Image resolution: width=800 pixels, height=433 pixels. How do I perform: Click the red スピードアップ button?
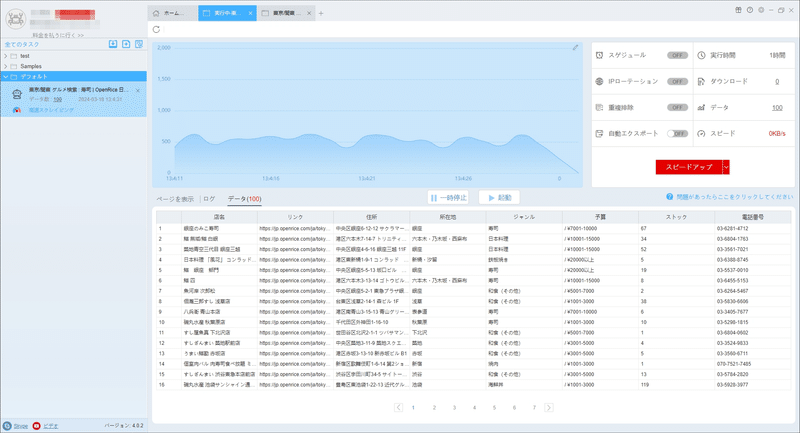689,167
